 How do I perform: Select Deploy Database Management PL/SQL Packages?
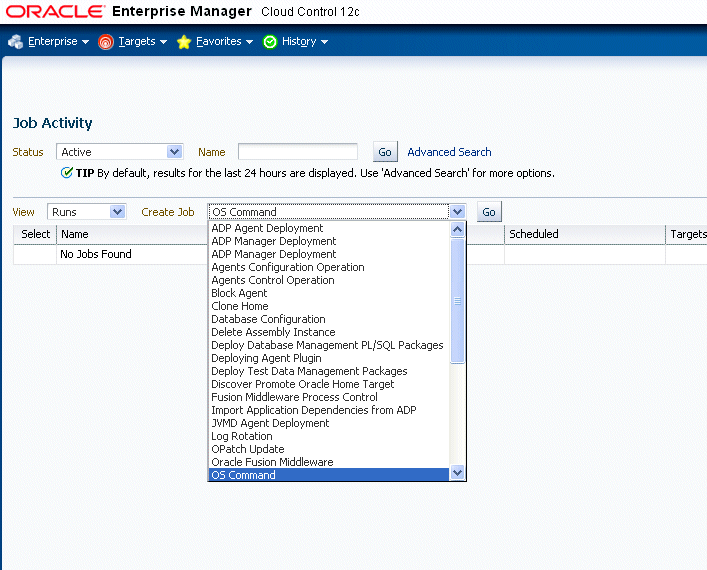click(x=327, y=345)
